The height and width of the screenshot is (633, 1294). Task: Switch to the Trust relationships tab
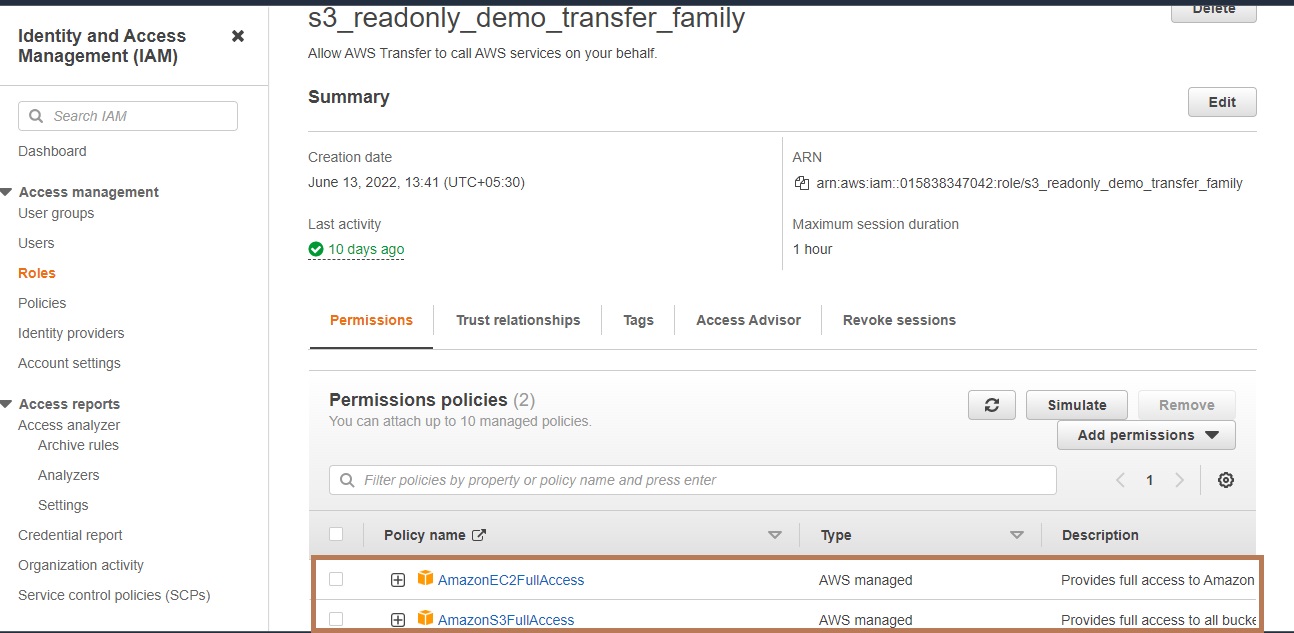pos(518,320)
